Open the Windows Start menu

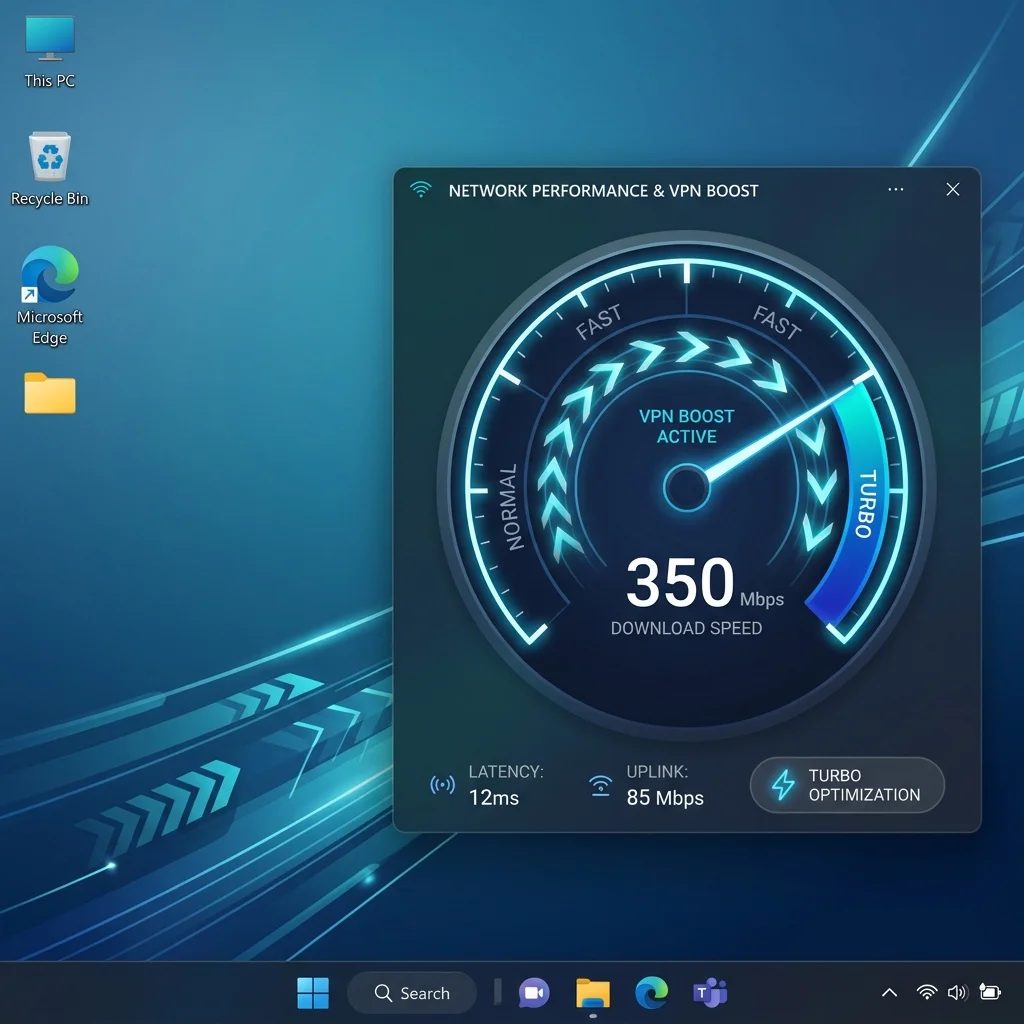(x=313, y=993)
